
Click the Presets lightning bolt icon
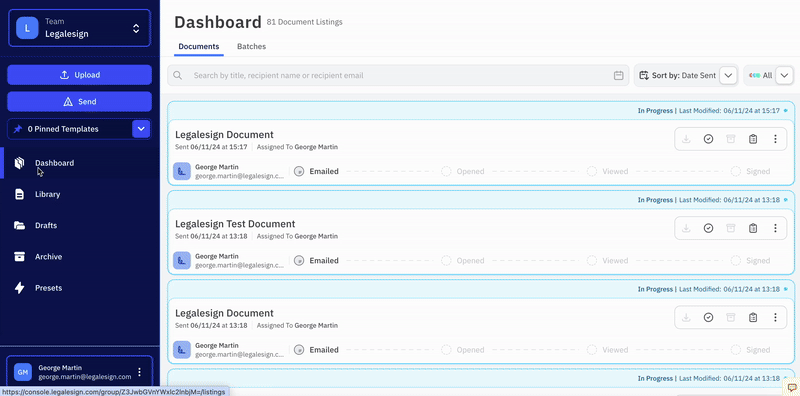coord(19,288)
